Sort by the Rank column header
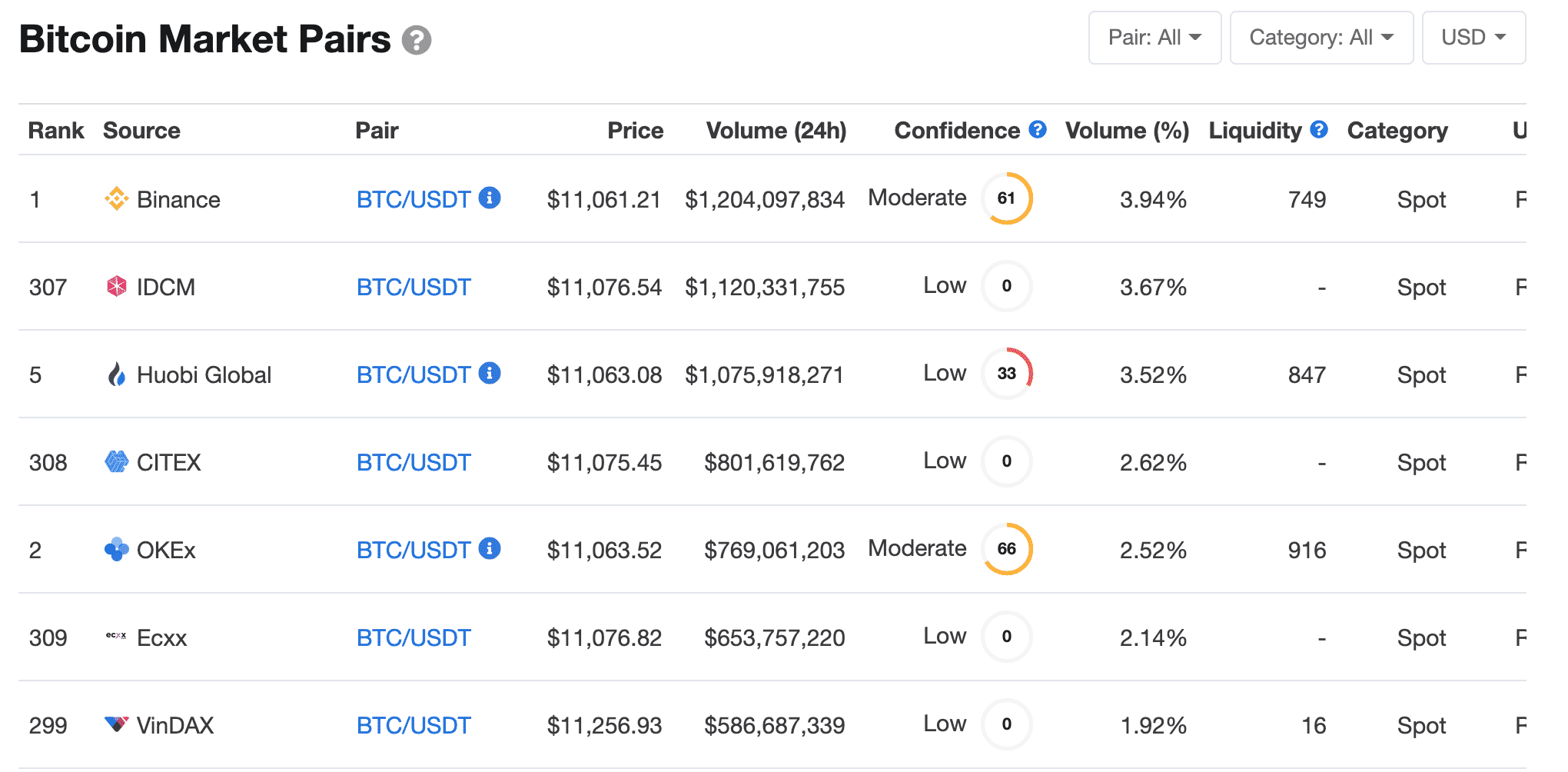The height and width of the screenshot is (772, 1568). tap(56, 131)
